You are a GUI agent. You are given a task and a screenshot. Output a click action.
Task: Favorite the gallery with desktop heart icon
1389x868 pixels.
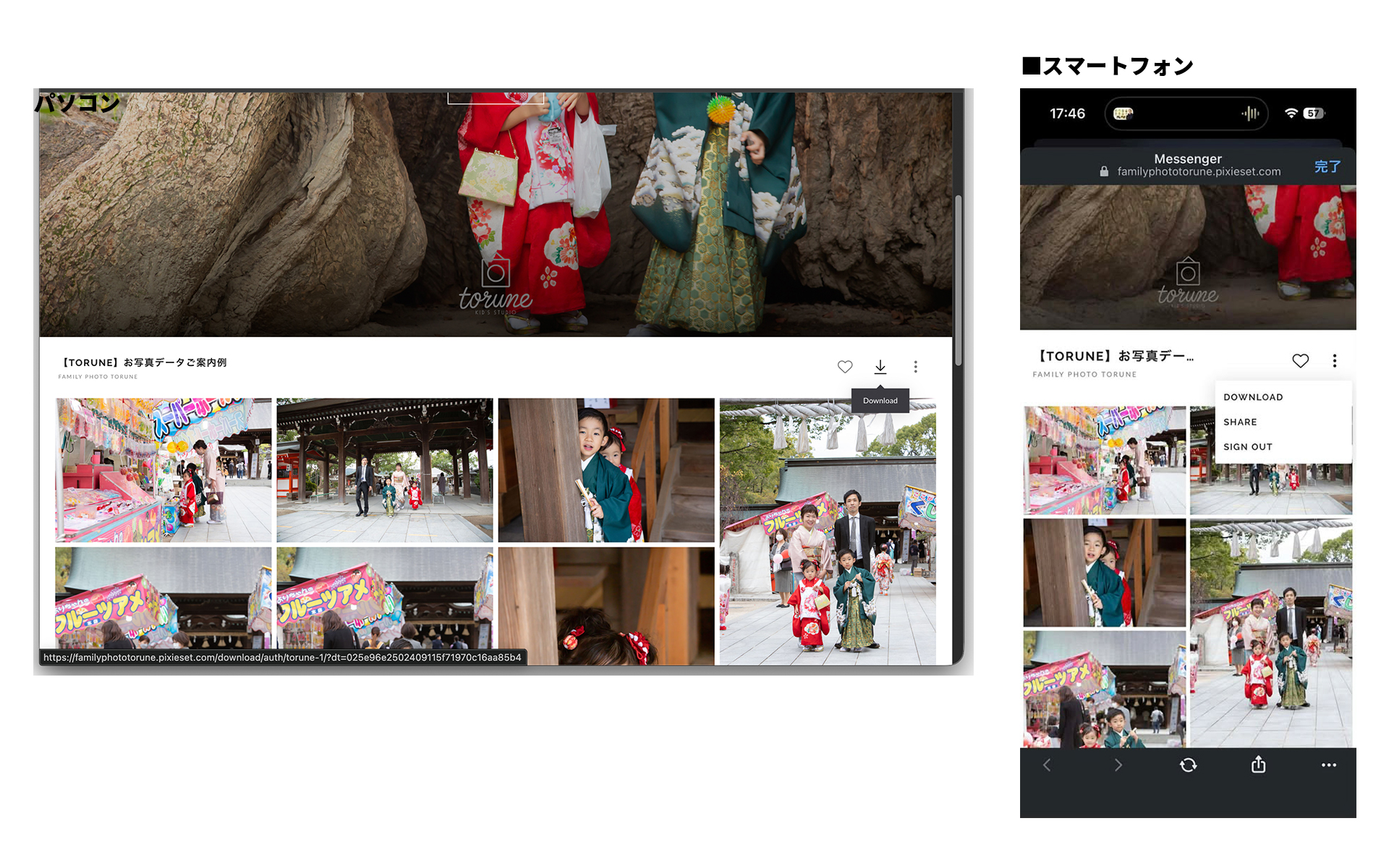[844, 367]
